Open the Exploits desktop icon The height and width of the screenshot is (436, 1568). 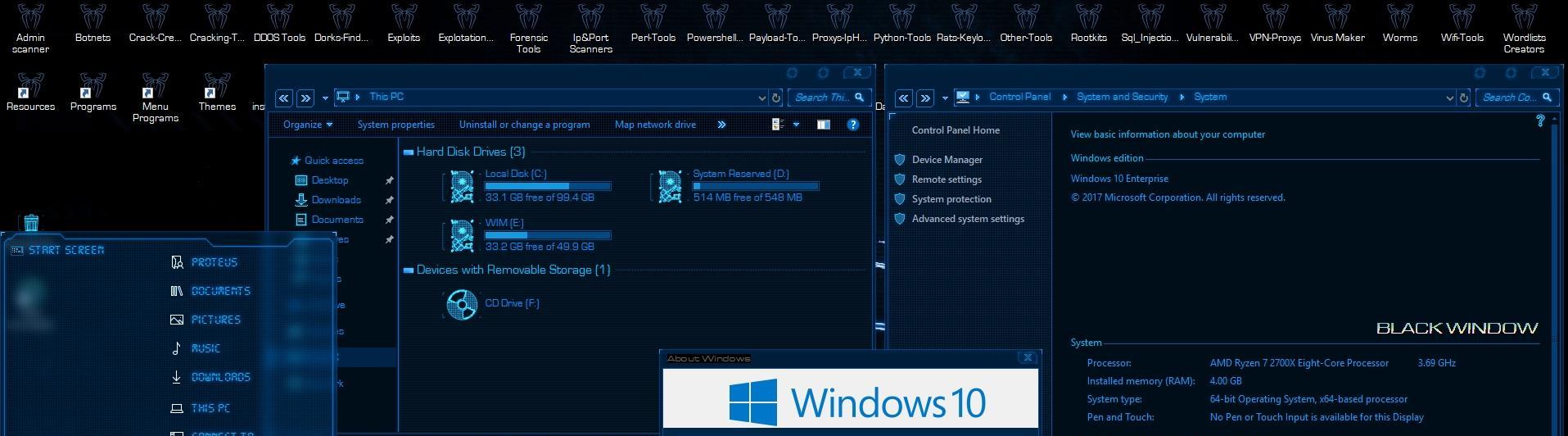[x=404, y=24]
